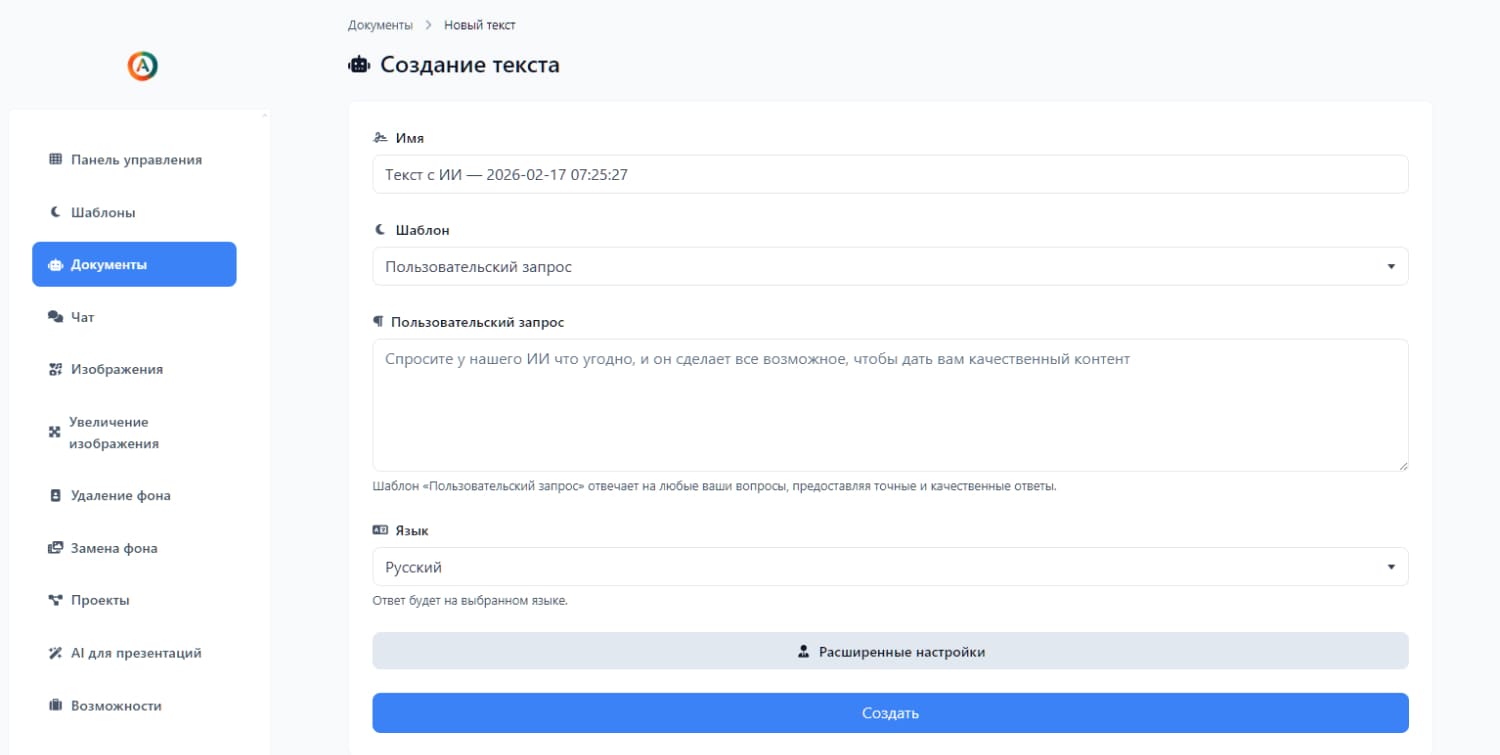Open the Документы sidebar menu item
The height and width of the screenshot is (755, 1500).
tap(134, 265)
